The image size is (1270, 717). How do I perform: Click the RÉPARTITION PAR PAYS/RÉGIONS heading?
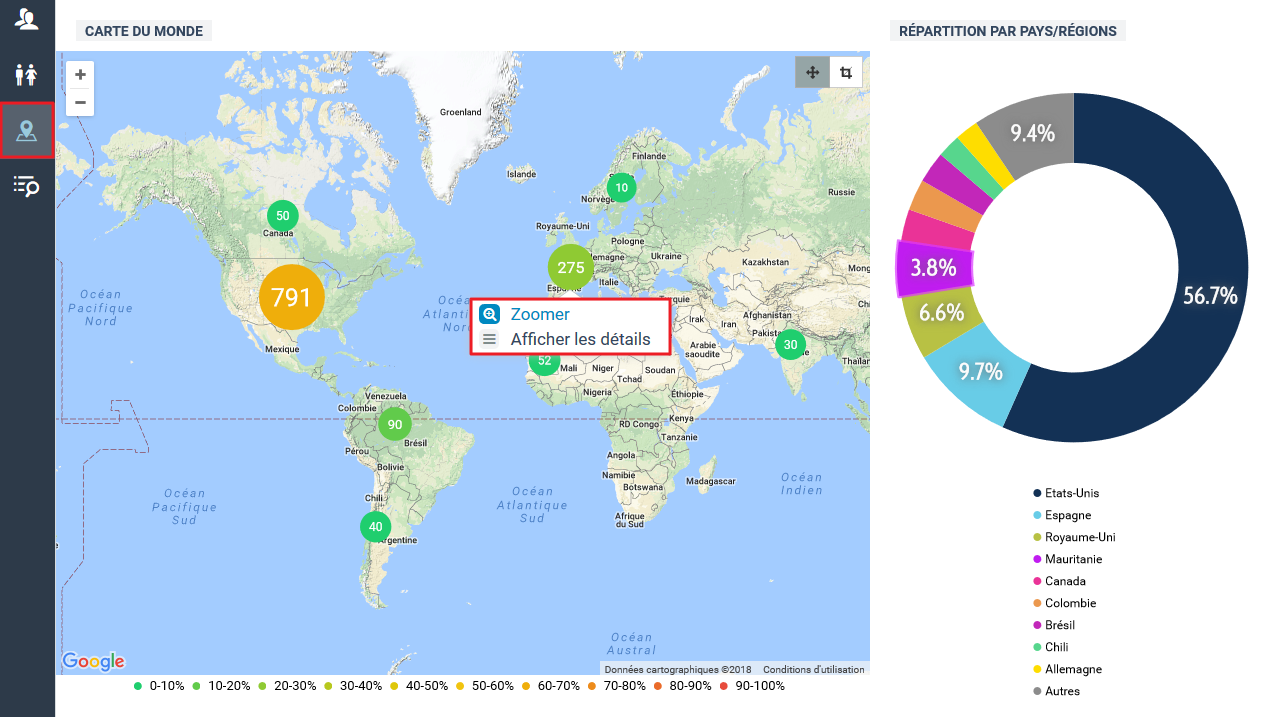point(1008,31)
